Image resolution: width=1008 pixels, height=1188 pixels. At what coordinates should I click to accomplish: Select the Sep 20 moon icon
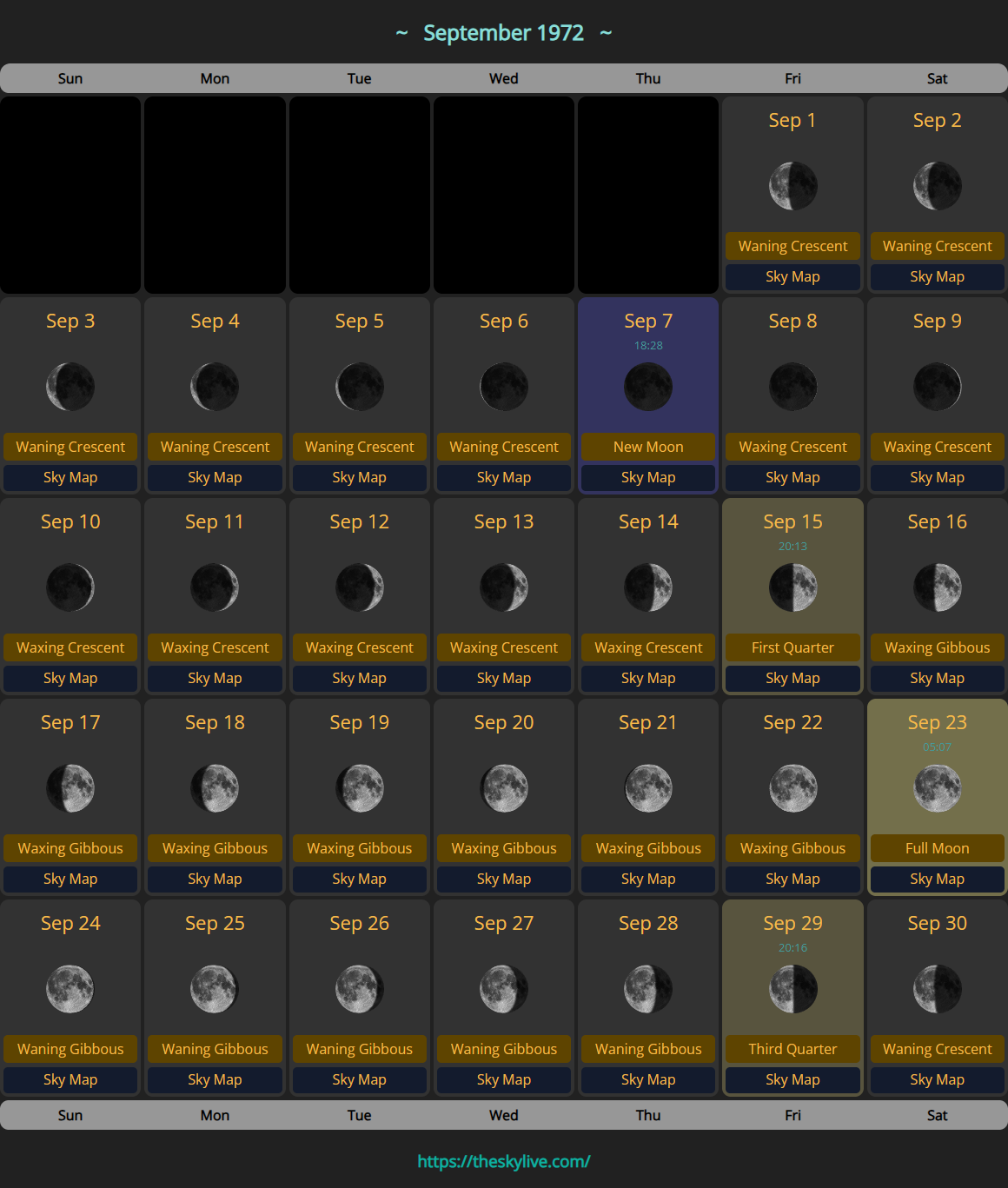coord(504,788)
